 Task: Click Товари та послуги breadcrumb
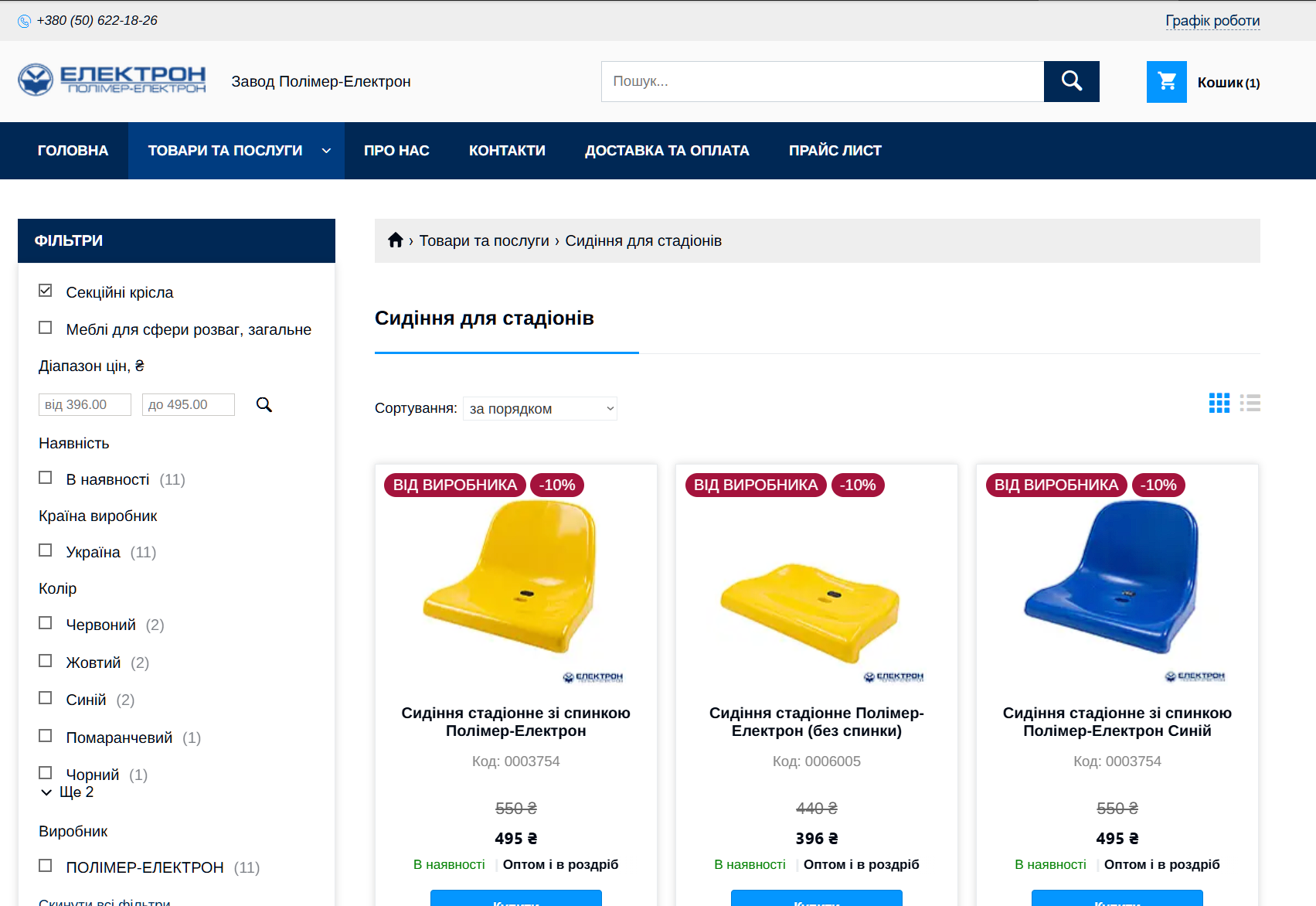click(x=484, y=241)
